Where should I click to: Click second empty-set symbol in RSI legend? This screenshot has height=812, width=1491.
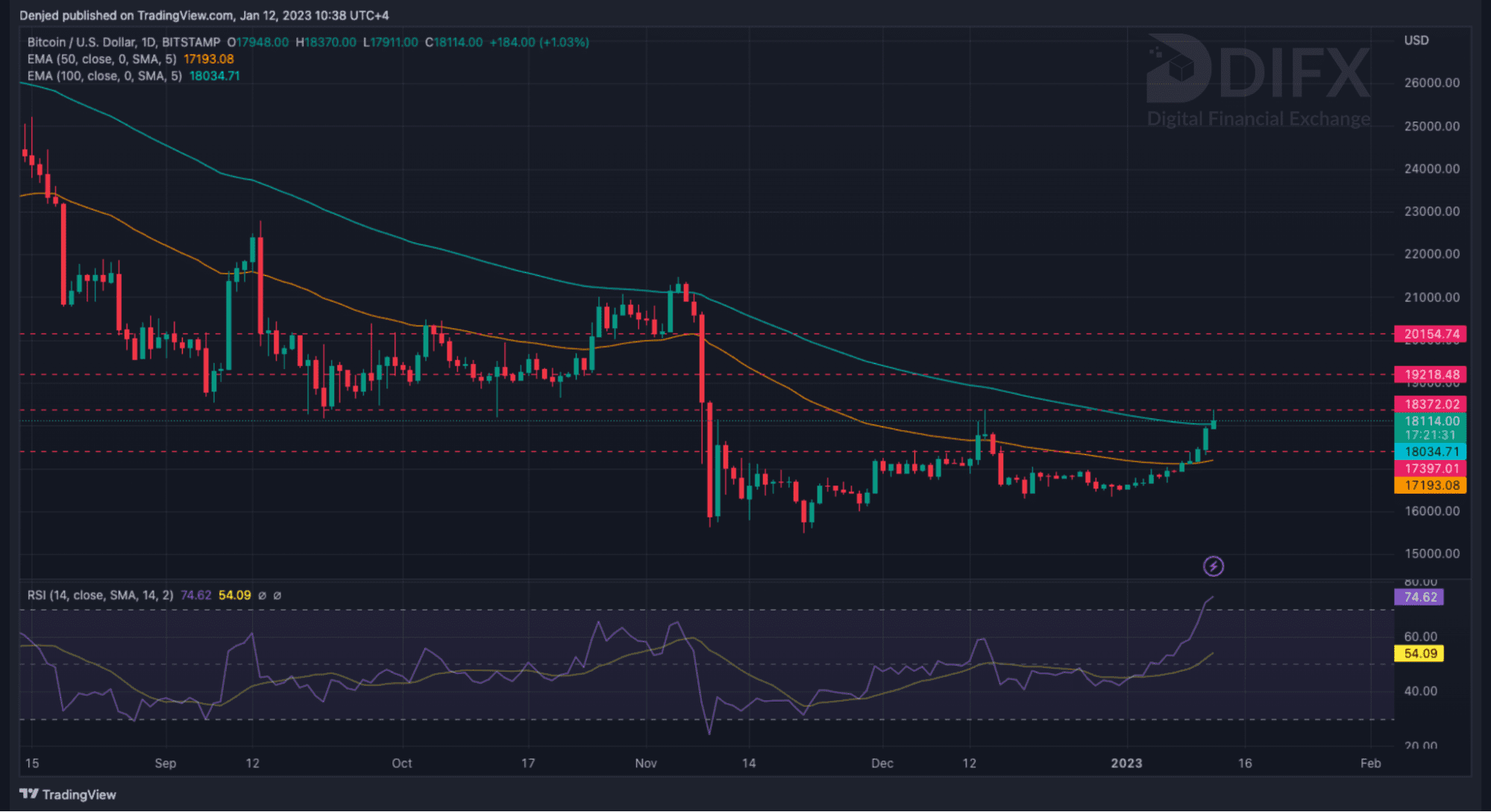[x=277, y=596]
